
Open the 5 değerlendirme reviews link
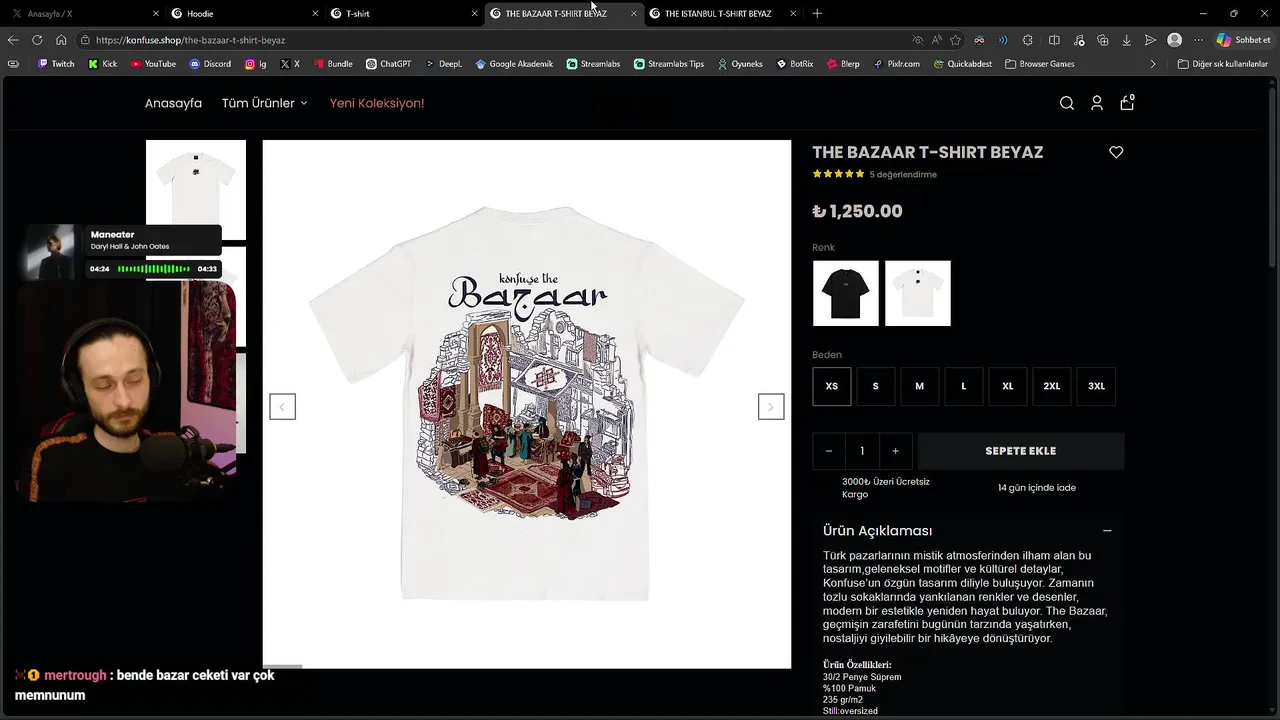(903, 174)
